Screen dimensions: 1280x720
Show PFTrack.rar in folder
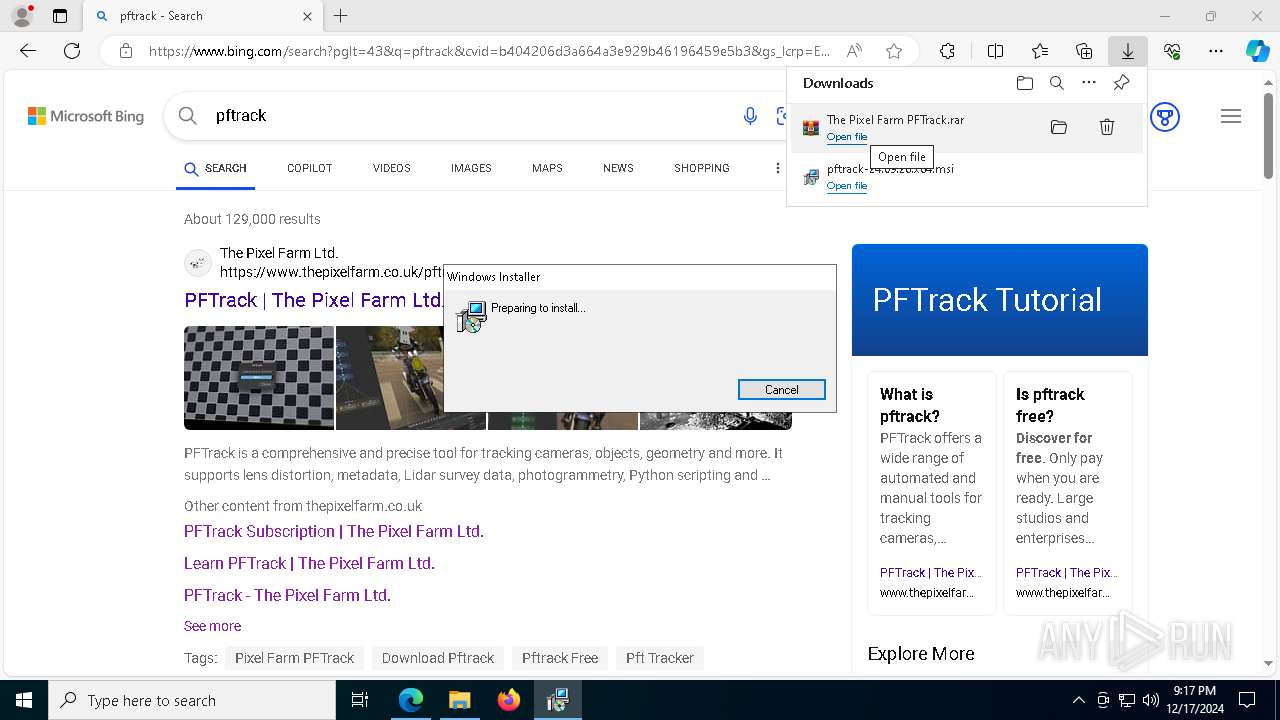[1059, 127]
